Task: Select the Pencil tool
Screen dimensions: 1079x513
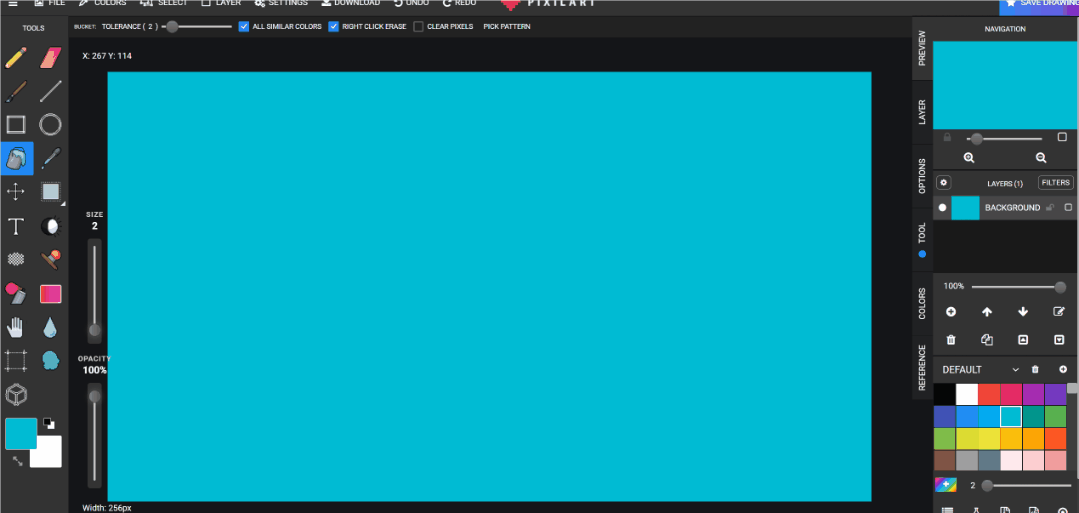Action: point(16,58)
